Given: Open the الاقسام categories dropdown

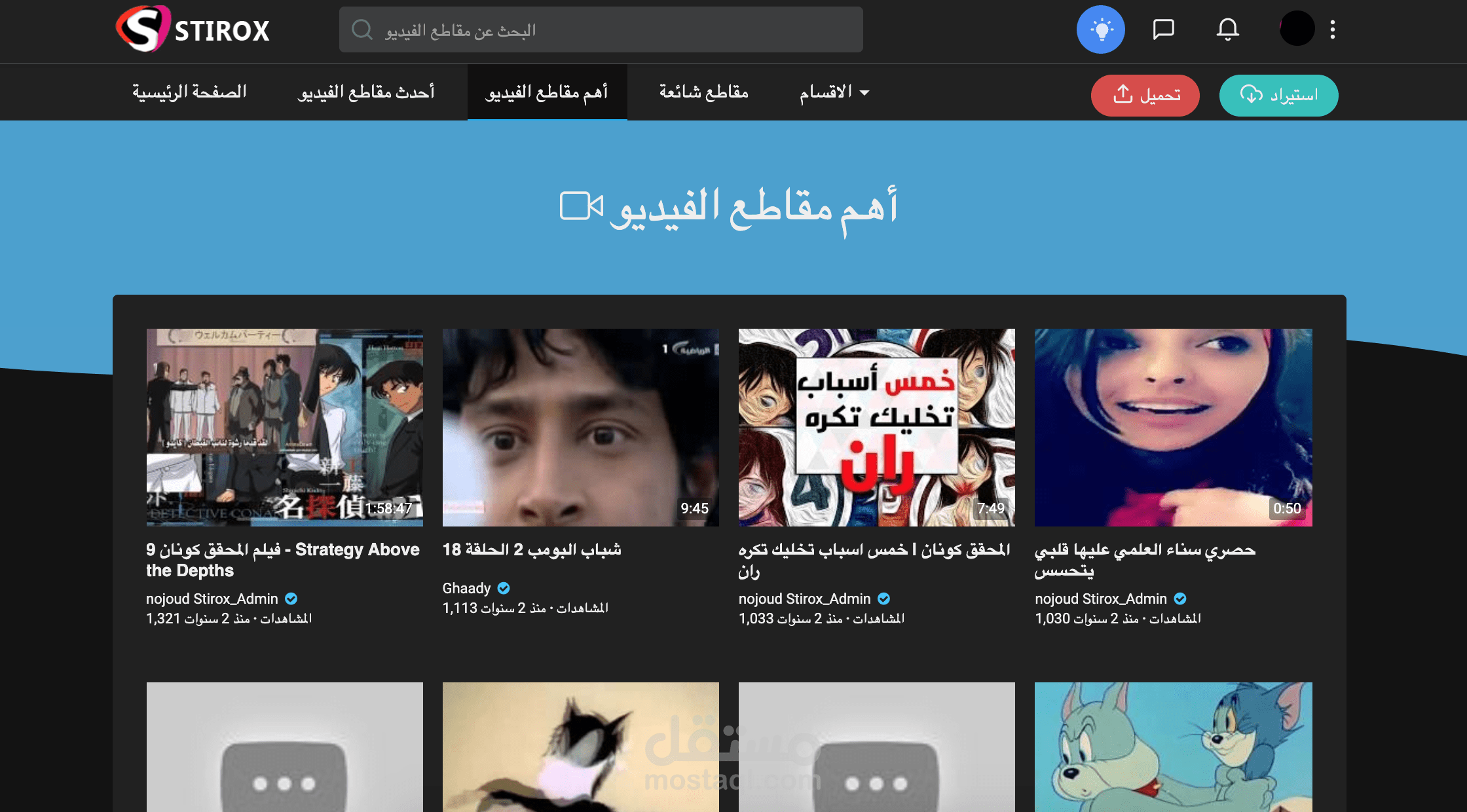Looking at the screenshot, I should (833, 92).
